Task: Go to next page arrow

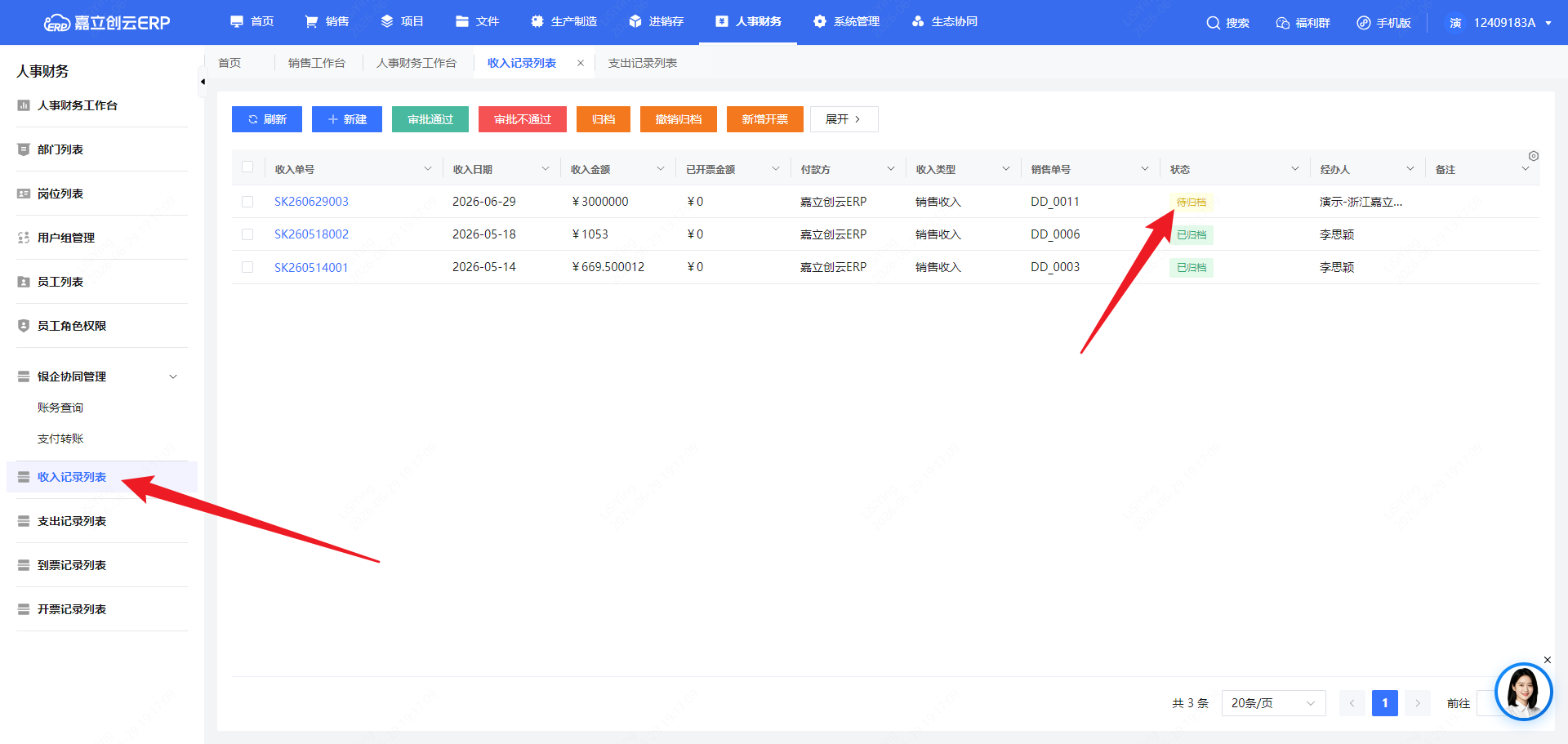Action: [1418, 703]
